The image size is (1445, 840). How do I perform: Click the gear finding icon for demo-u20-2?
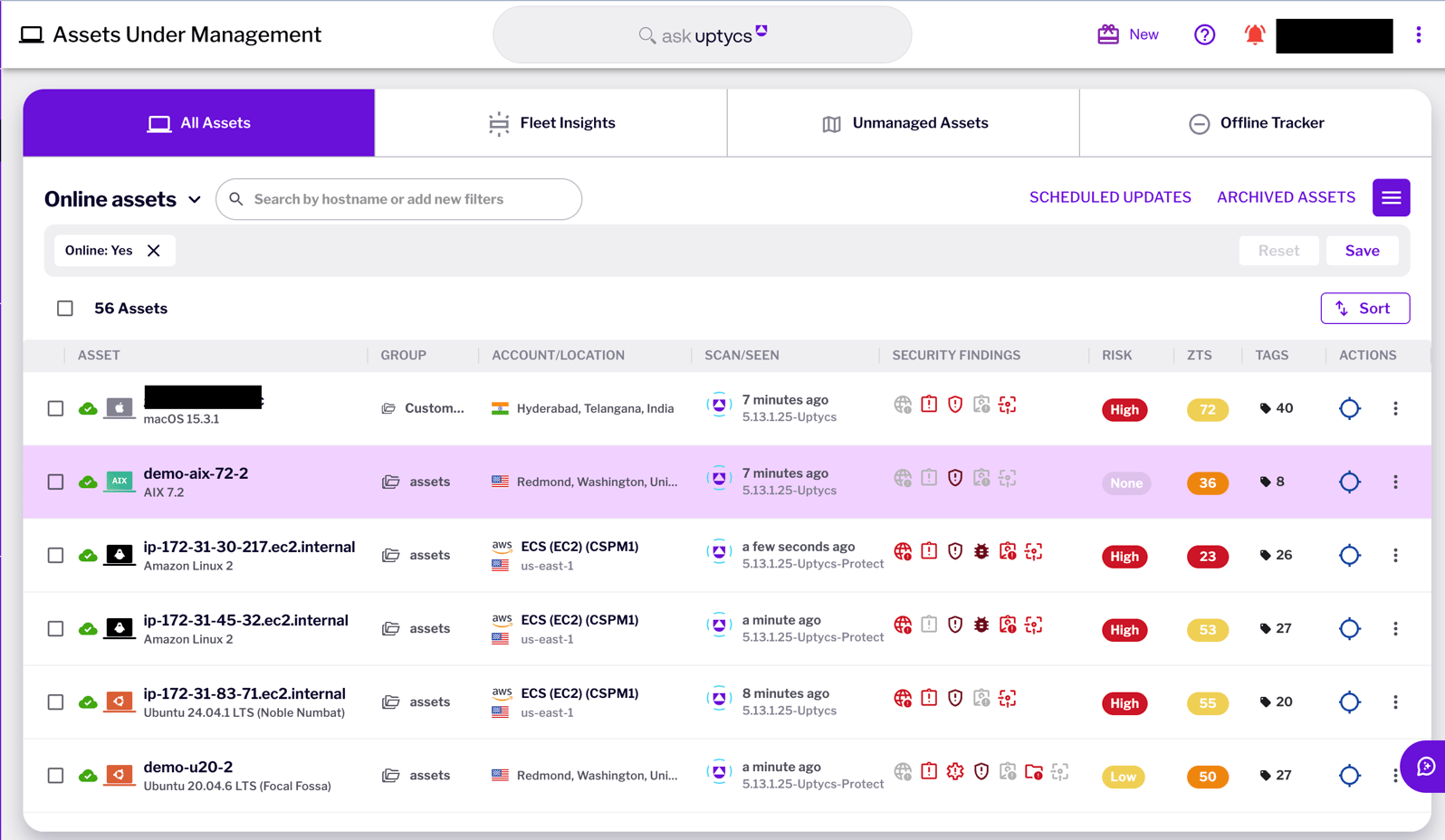955,770
